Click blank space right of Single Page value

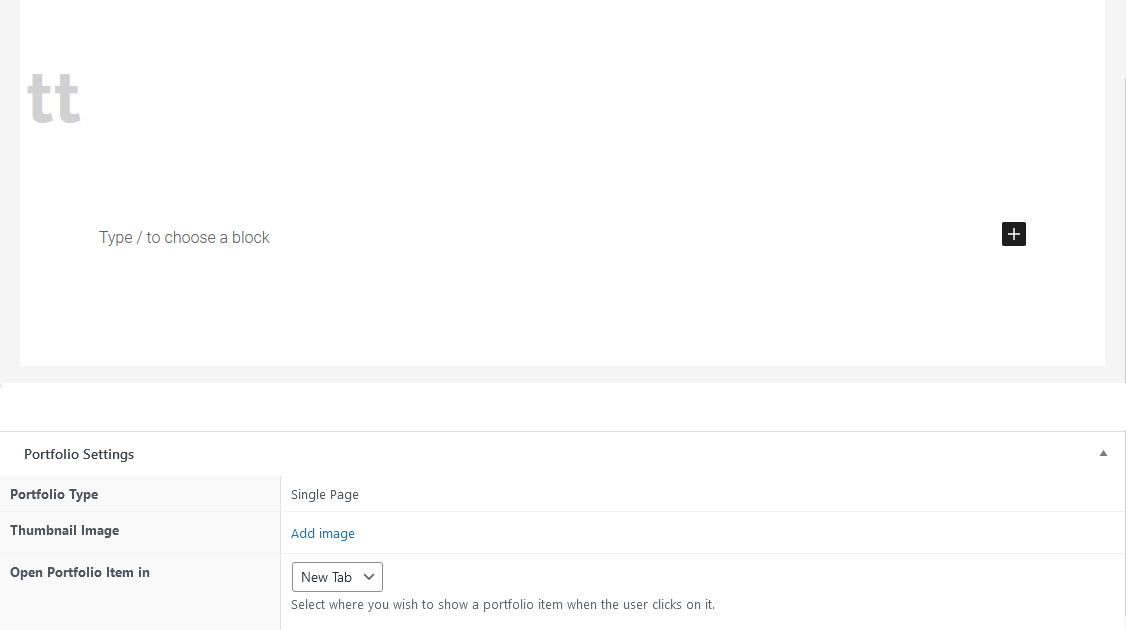pos(700,494)
